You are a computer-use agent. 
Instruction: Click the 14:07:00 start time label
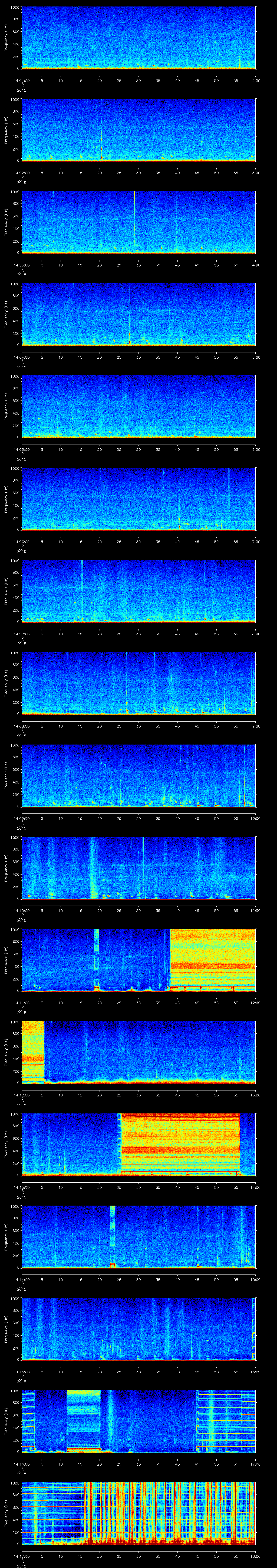(21, 634)
